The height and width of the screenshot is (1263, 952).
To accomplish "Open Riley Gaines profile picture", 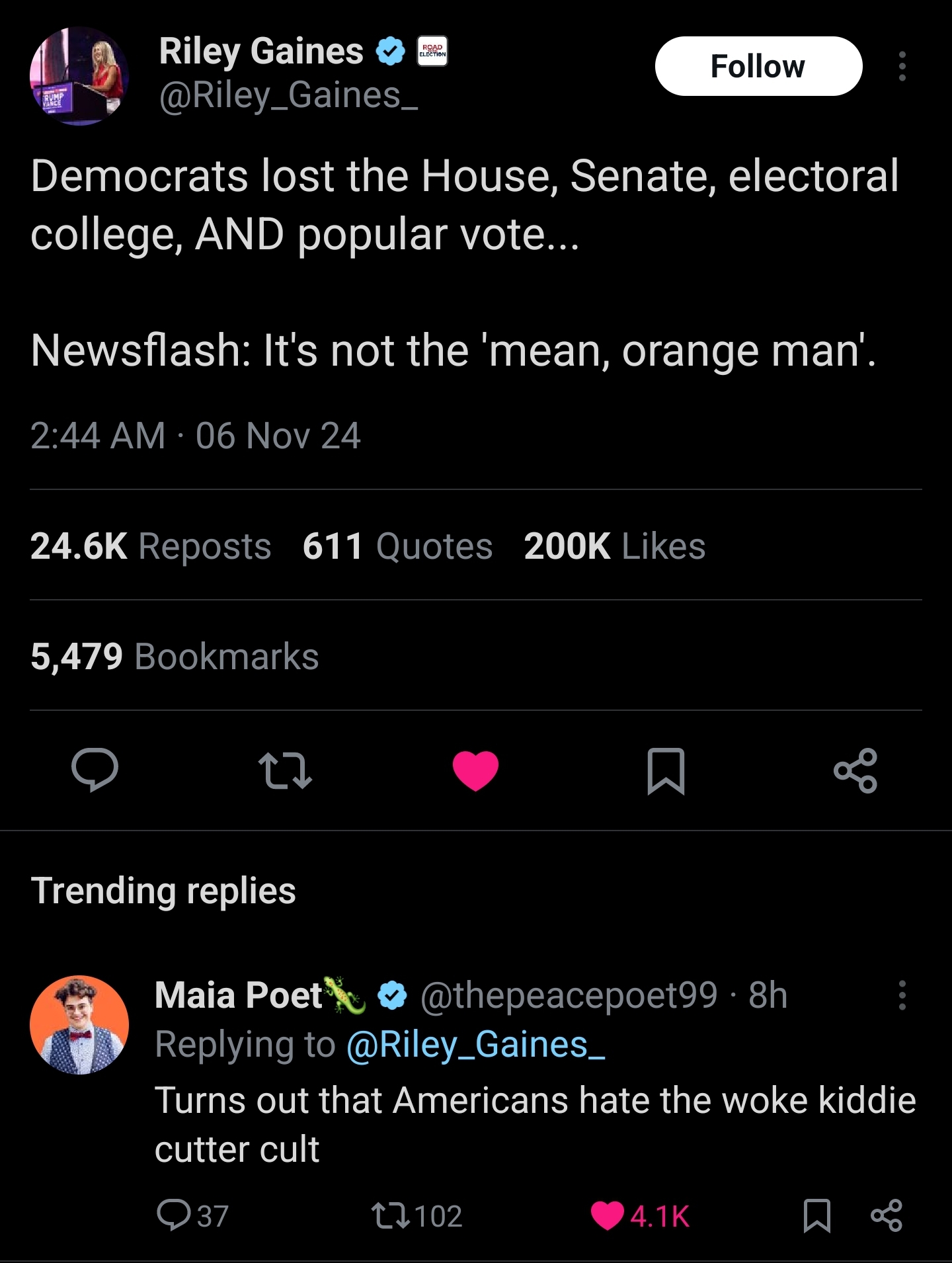I will point(79,76).
